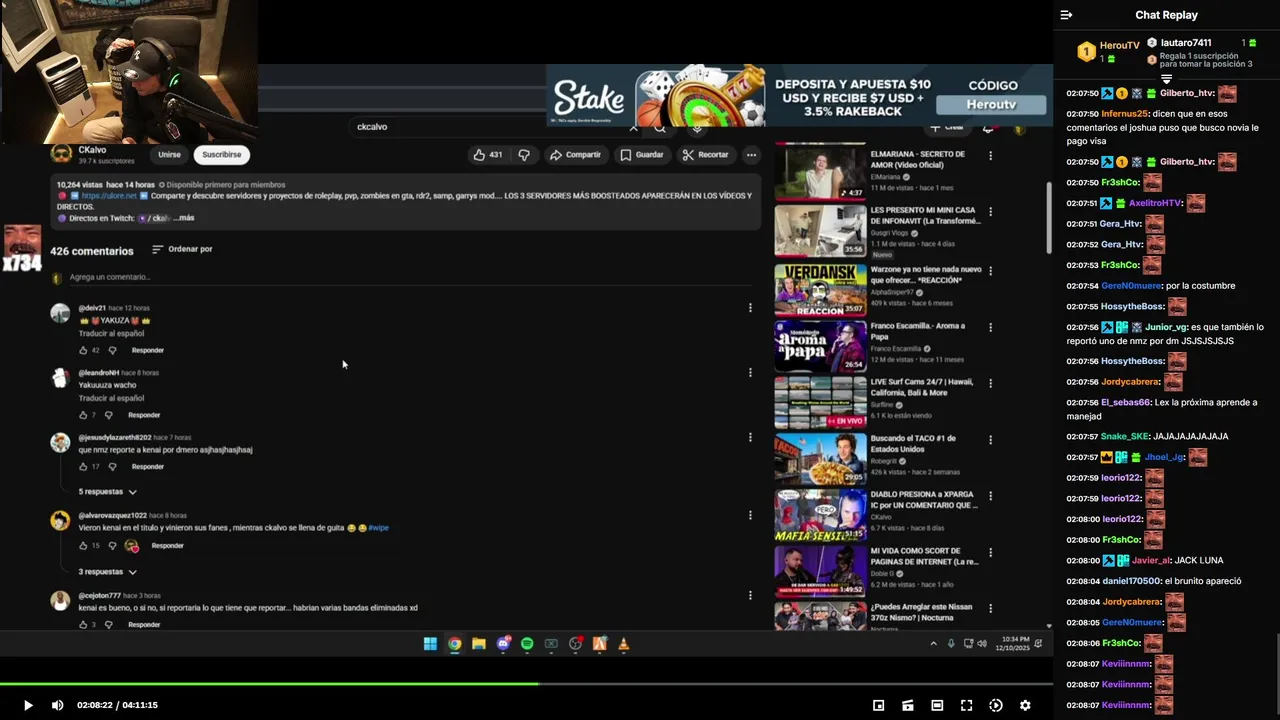Open HerouTV top gifter leaderboard entry

1108,51
